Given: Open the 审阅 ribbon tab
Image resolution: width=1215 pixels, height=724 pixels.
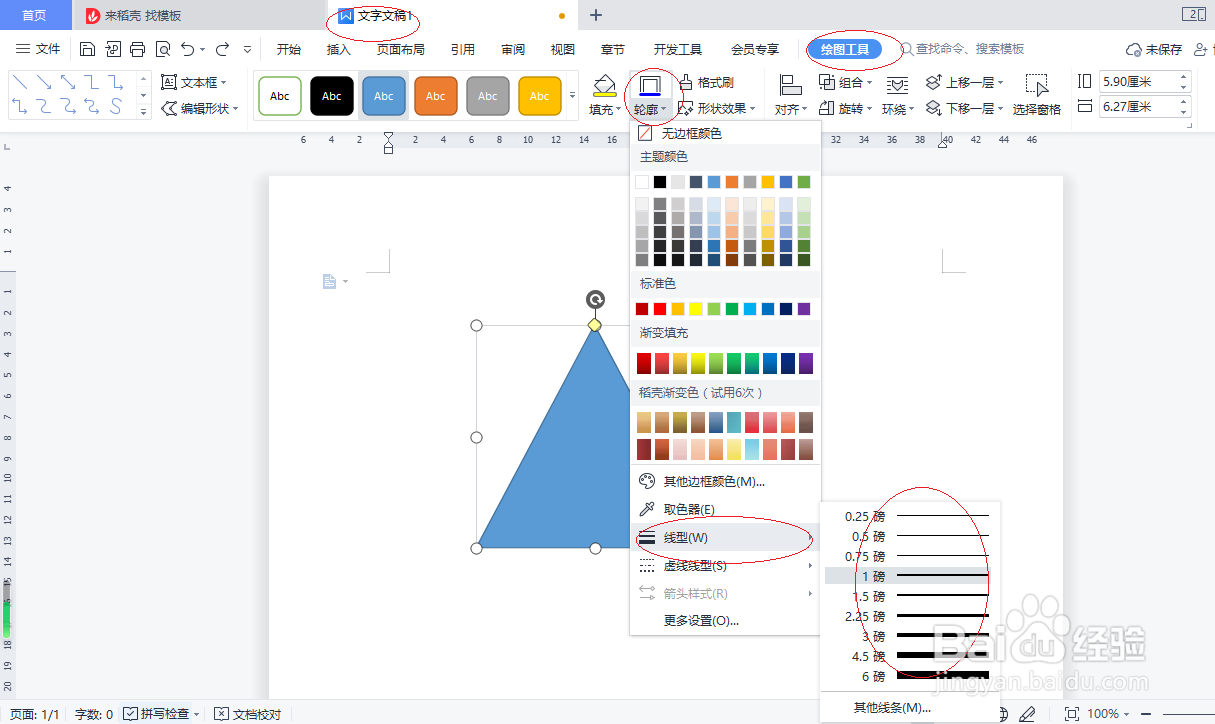Looking at the screenshot, I should (513, 49).
